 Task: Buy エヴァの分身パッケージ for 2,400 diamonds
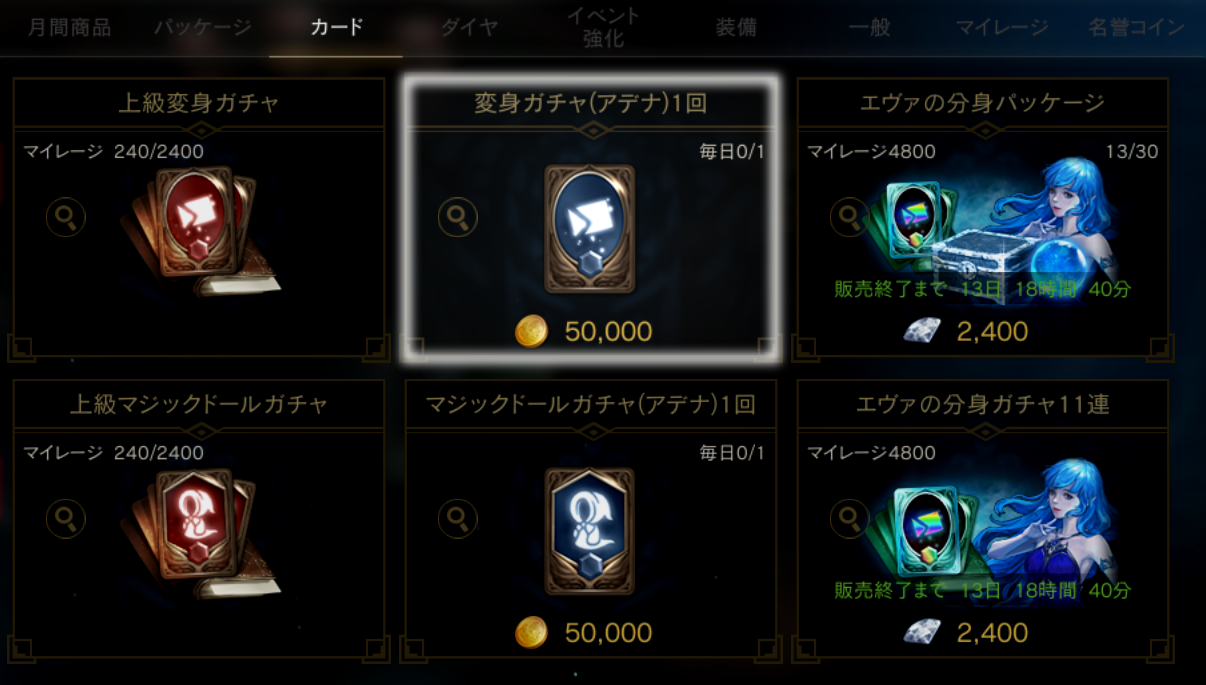click(966, 331)
